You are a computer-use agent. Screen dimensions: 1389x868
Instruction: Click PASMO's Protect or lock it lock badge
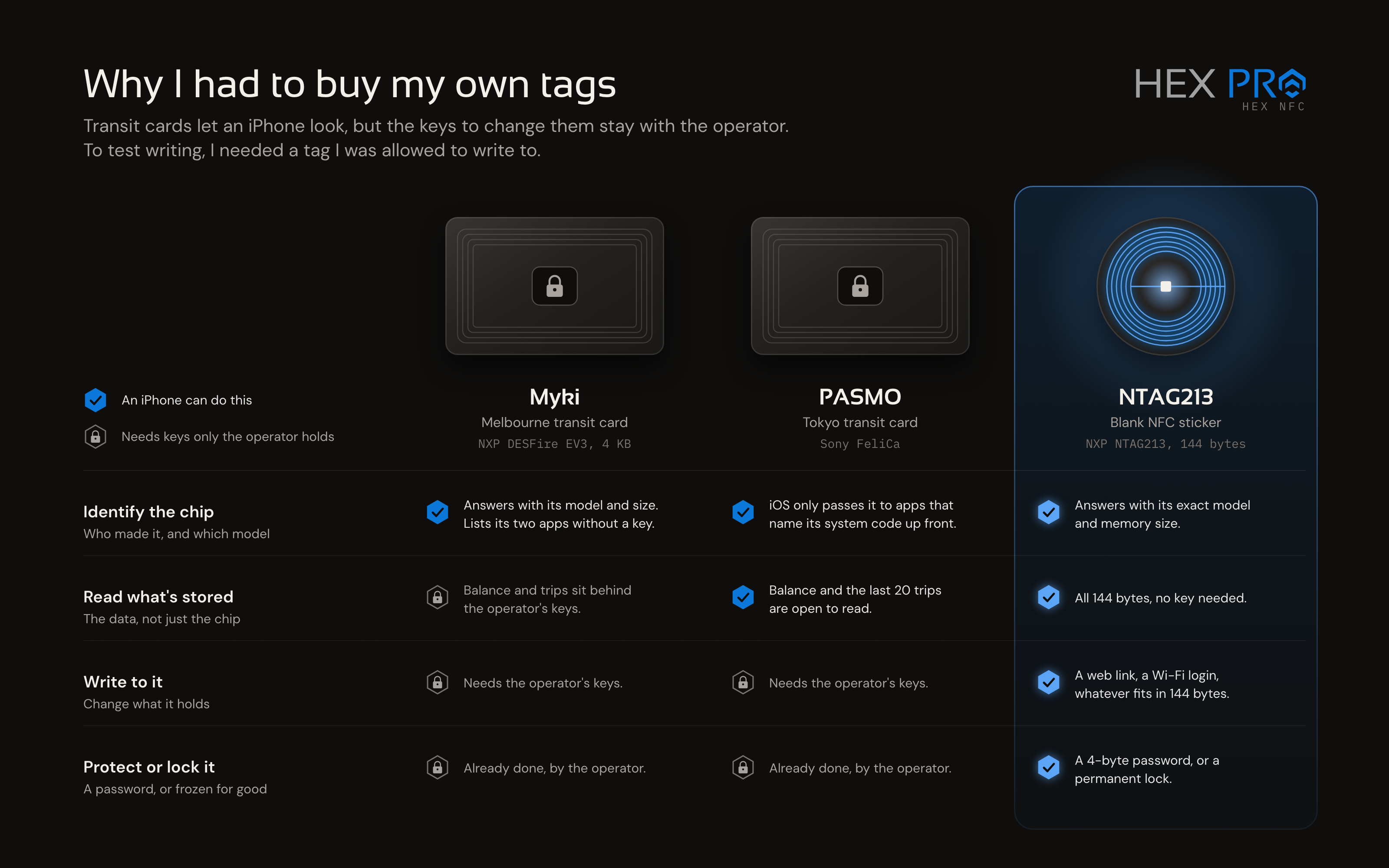coord(743,768)
